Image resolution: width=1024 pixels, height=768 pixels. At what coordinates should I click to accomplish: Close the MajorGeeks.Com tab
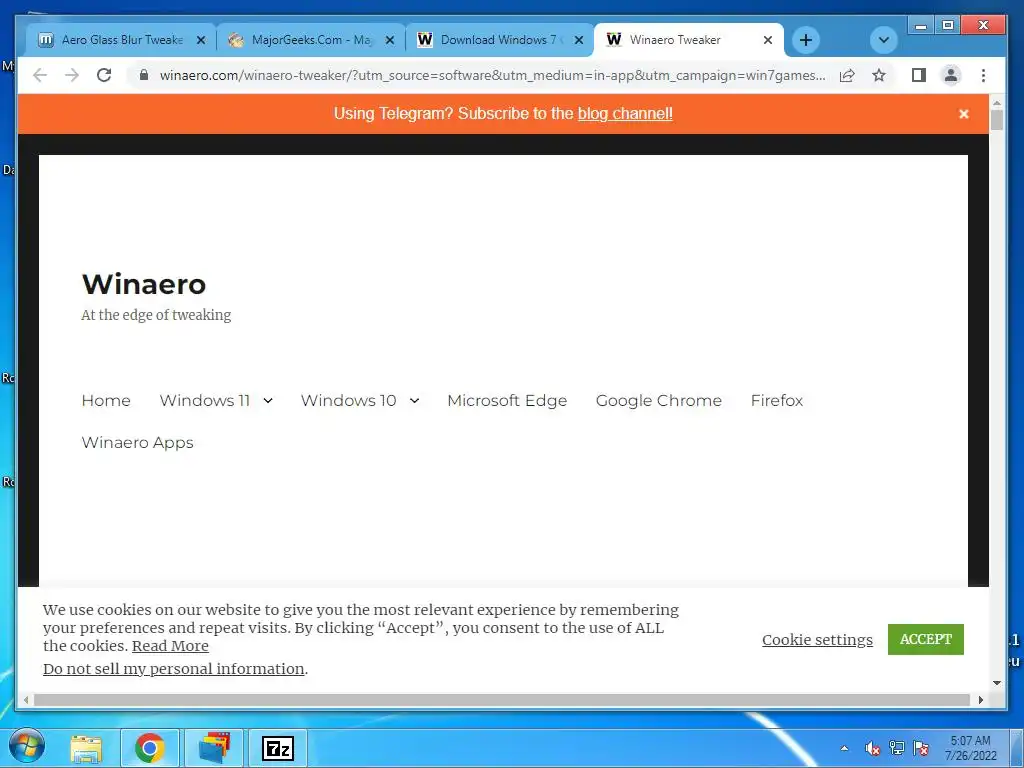(x=390, y=40)
